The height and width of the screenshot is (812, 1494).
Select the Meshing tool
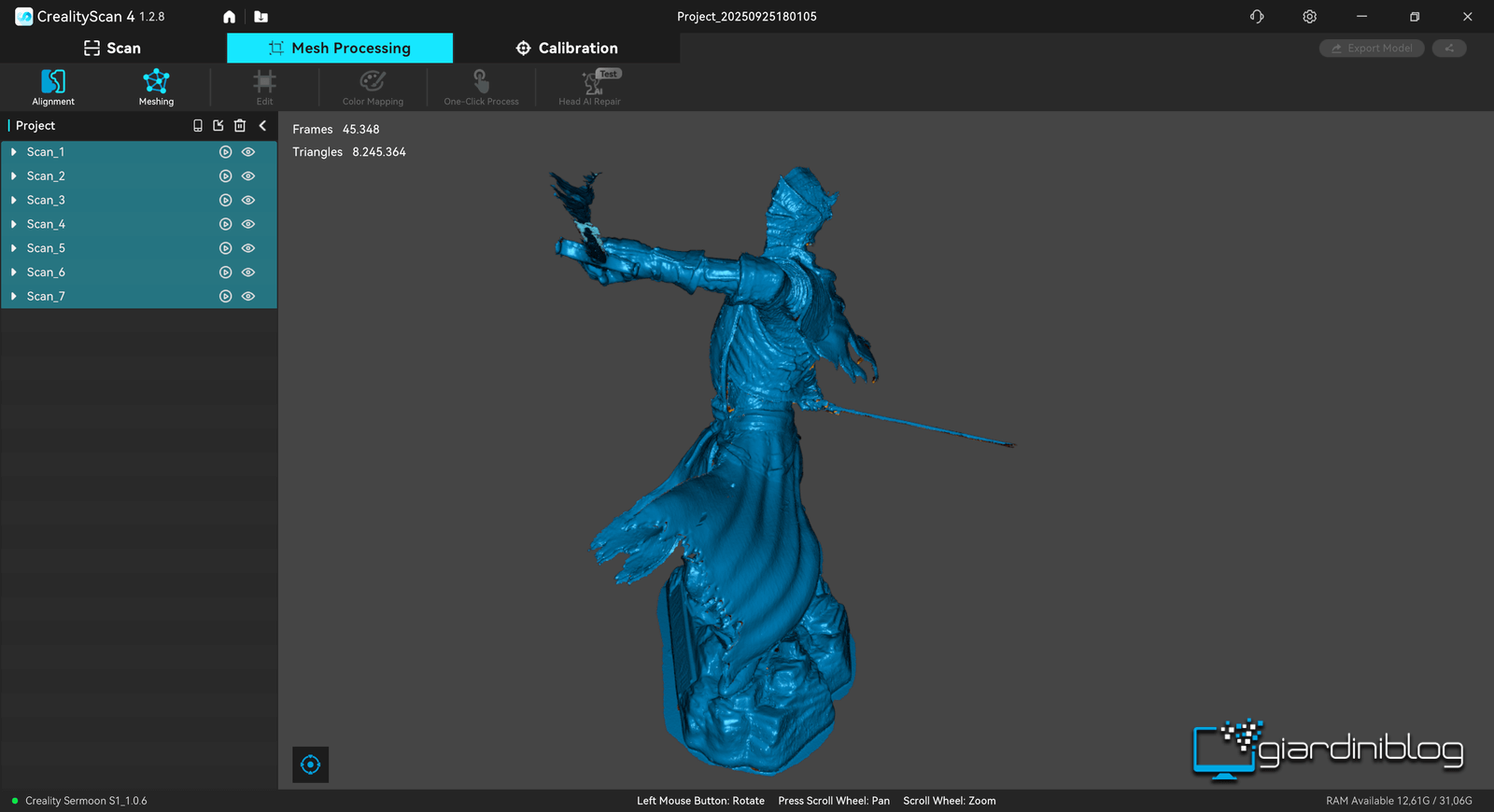click(x=156, y=87)
